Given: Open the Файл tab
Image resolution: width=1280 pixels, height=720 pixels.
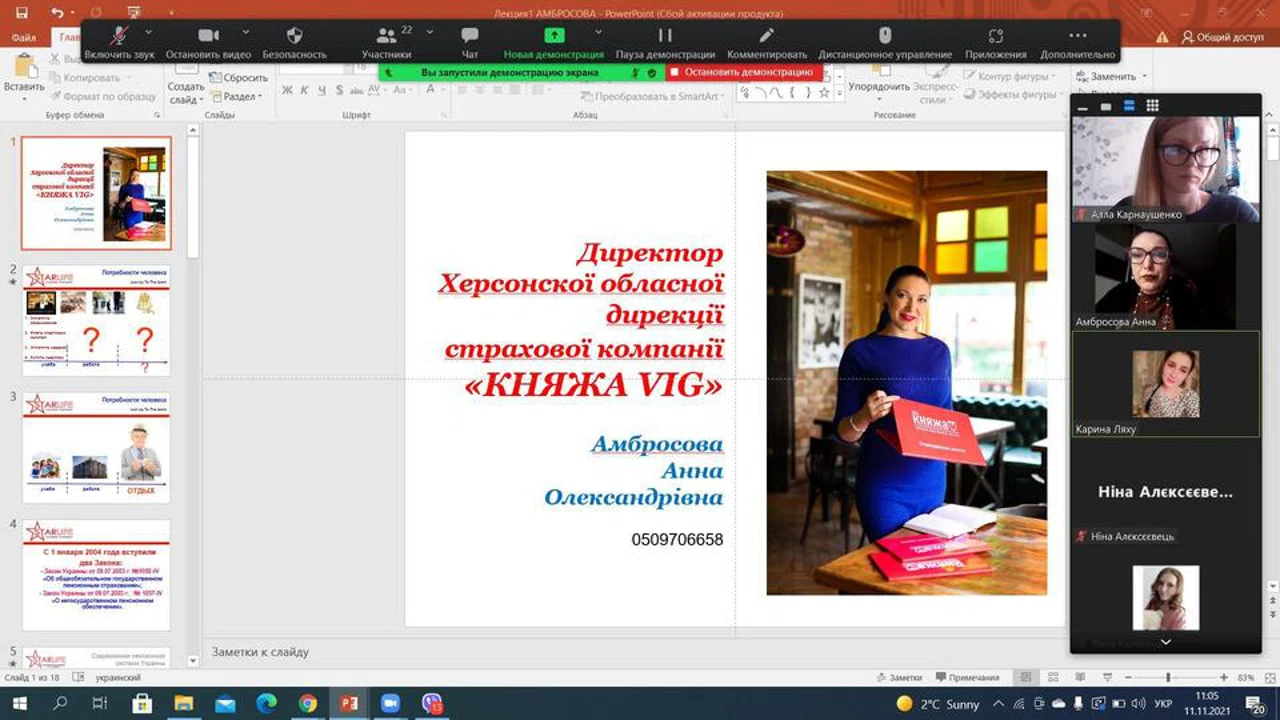Looking at the screenshot, I should (x=24, y=37).
